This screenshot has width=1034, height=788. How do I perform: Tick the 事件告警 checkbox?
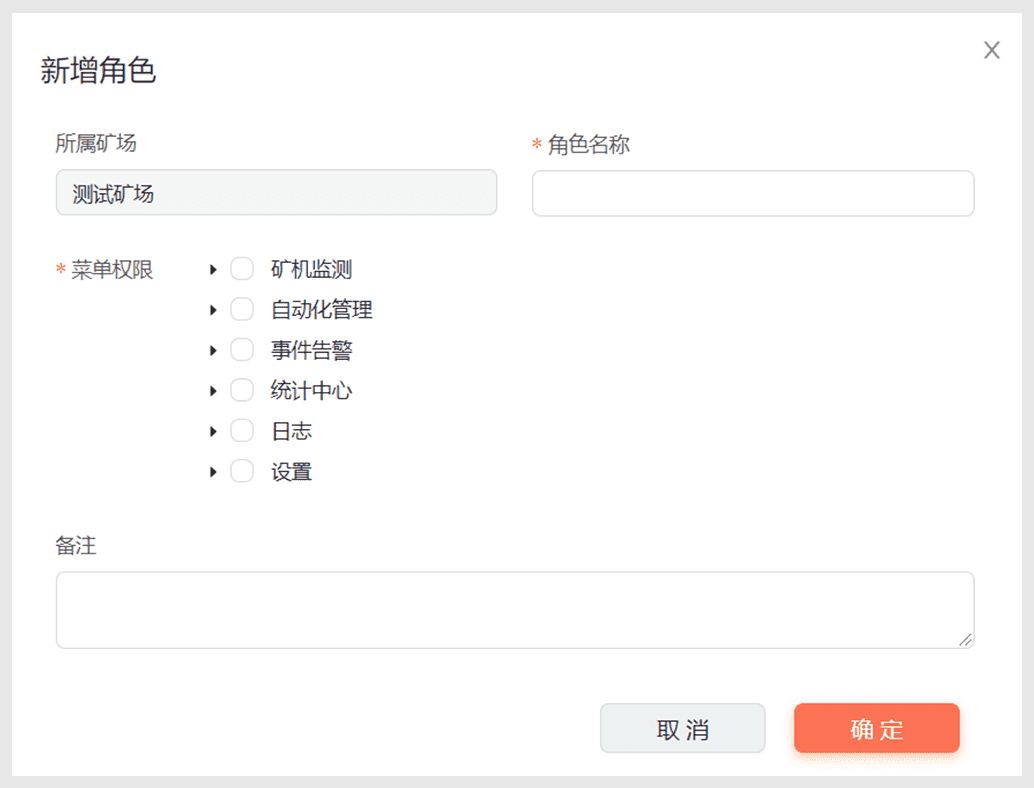pyautogui.click(x=242, y=350)
